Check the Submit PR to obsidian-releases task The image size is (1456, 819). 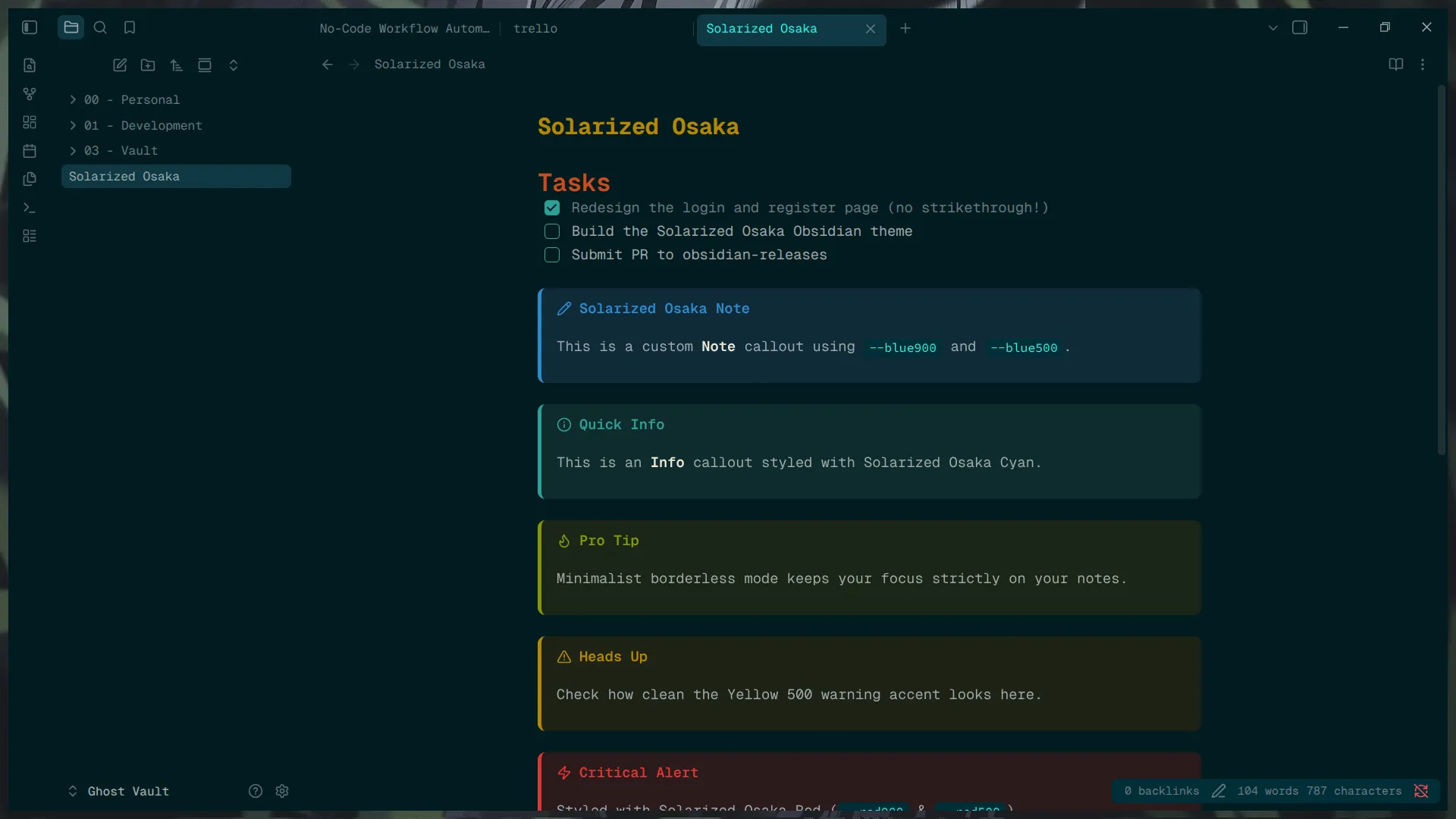coord(552,255)
